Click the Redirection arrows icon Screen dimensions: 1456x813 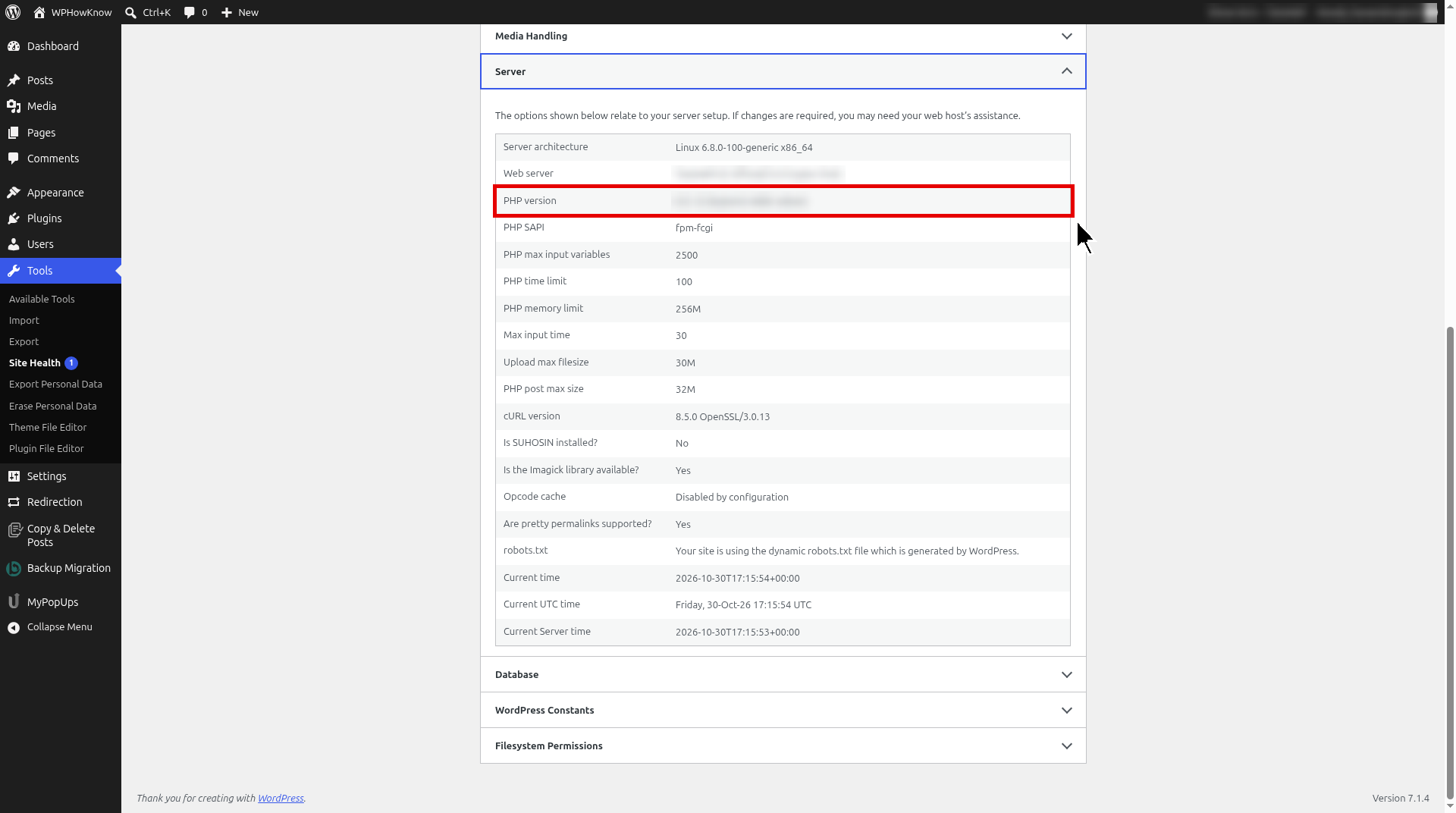(14, 502)
